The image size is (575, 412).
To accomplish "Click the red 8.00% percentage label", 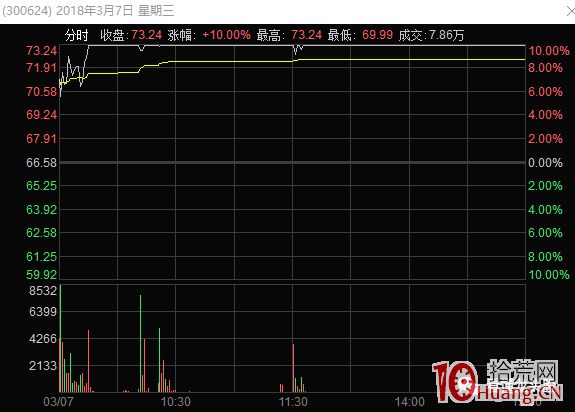I will pyautogui.click(x=545, y=68).
